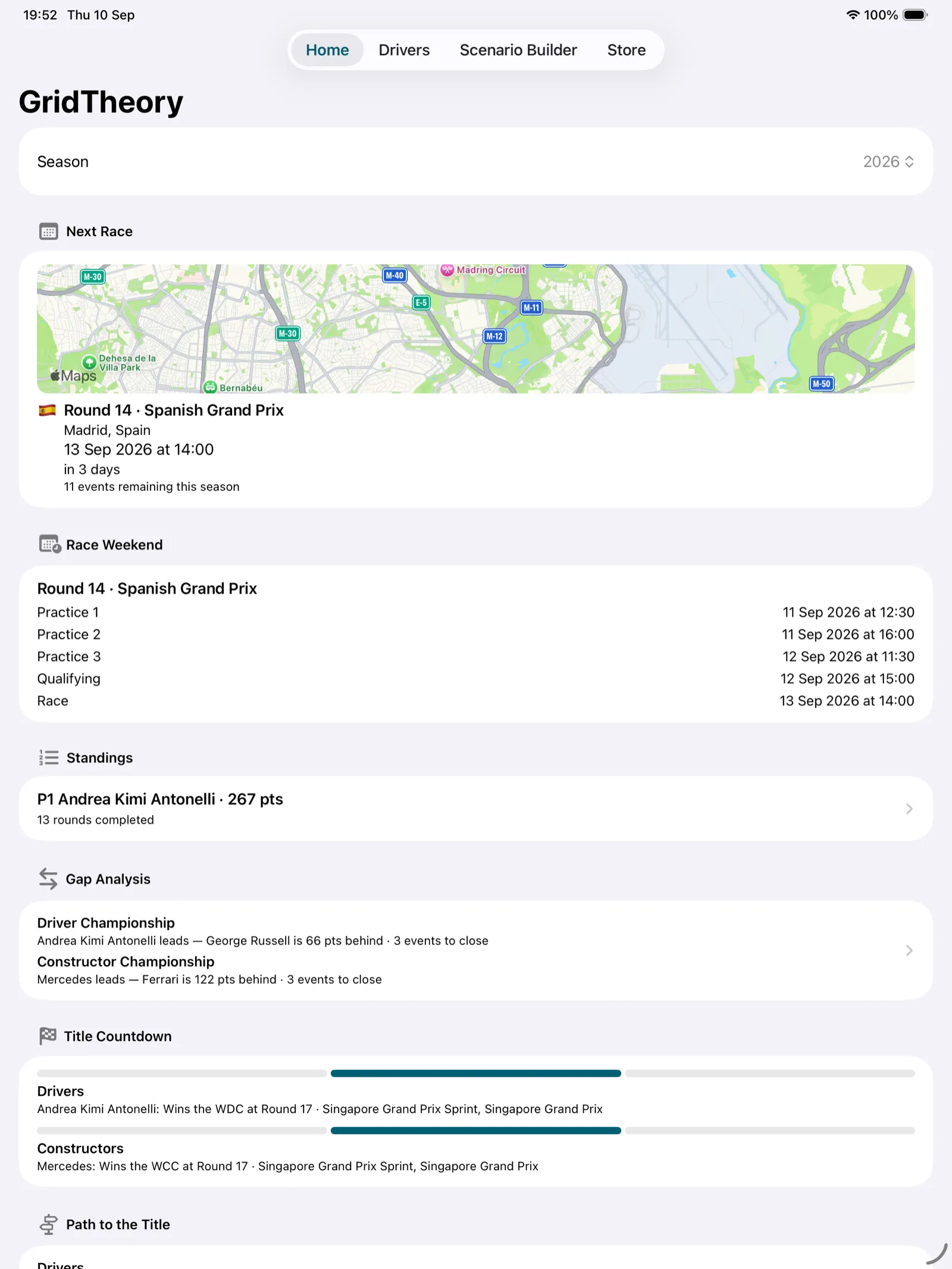Tap the clock in status bar
952x1269 pixels.
(x=40, y=15)
